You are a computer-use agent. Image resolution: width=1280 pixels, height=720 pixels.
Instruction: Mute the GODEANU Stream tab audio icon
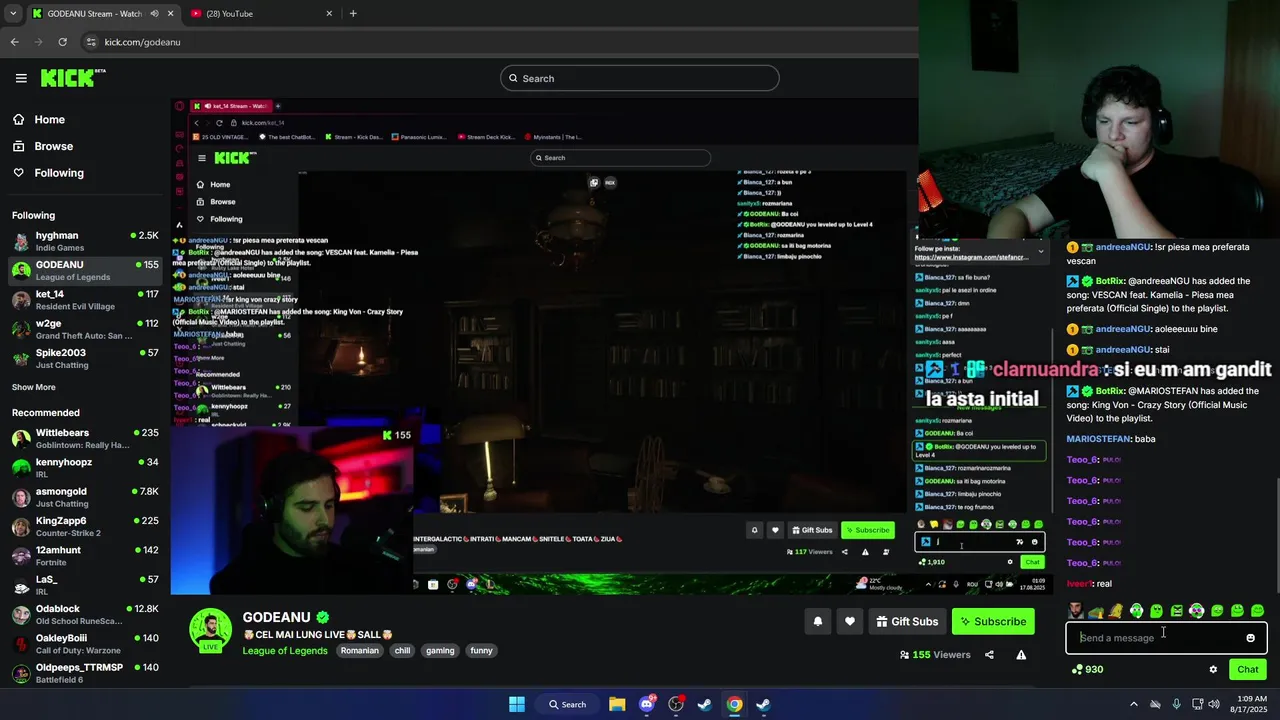click(x=154, y=14)
